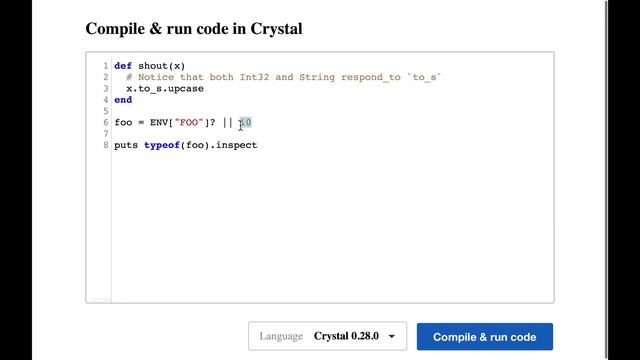Click the comment about Int32 and String
The width and height of the screenshot is (640, 360).
coord(284,77)
